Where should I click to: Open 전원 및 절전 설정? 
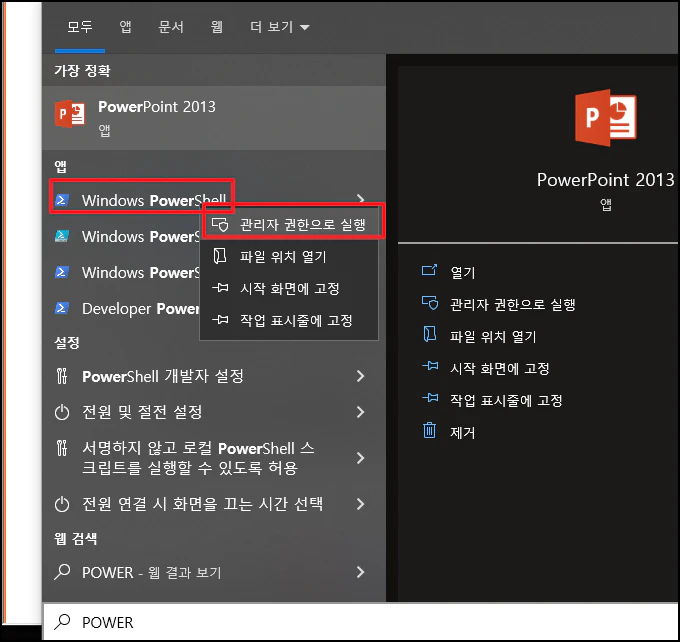coord(214,412)
